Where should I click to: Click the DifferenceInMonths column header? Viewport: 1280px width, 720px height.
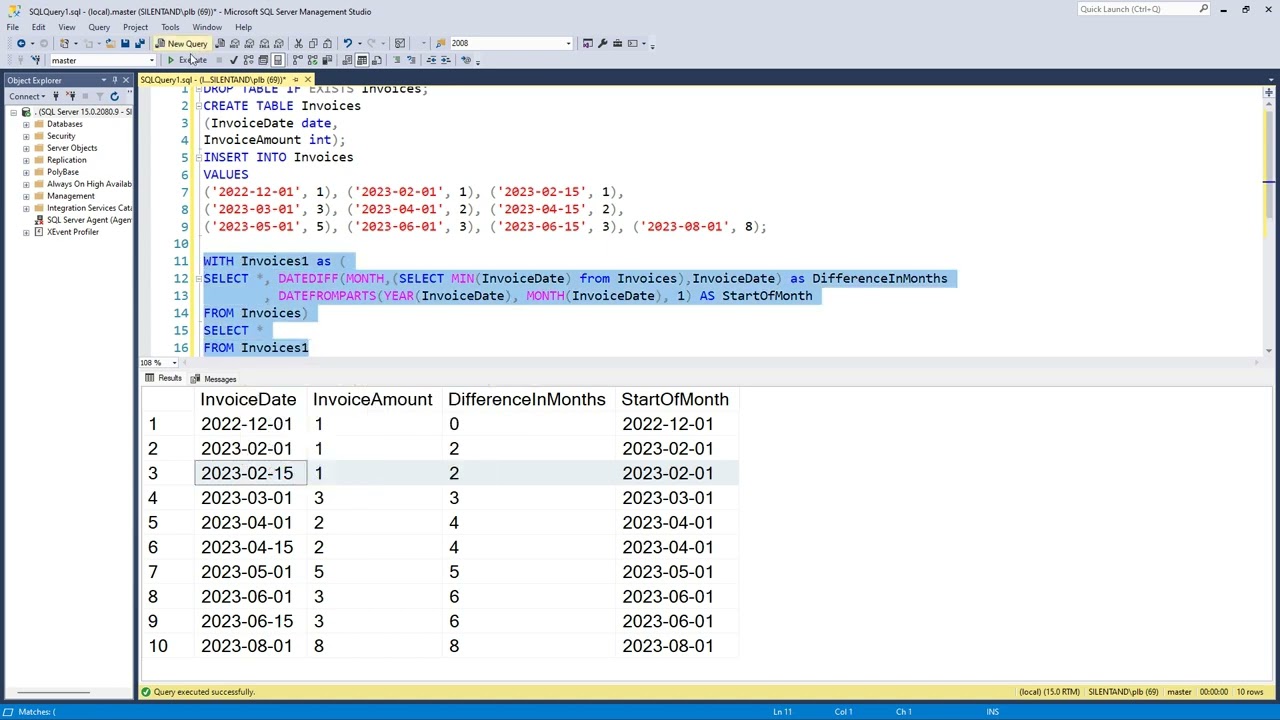pos(527,399)
